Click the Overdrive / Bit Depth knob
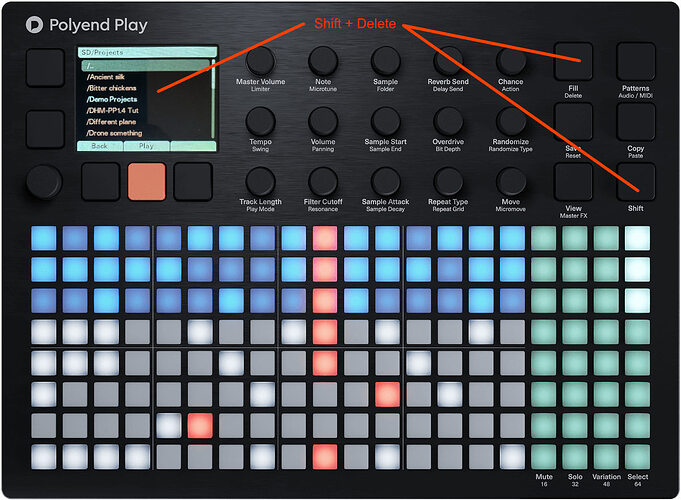This screenshot has height=500, width=681. pyautogui.click(x=448, y=122)
